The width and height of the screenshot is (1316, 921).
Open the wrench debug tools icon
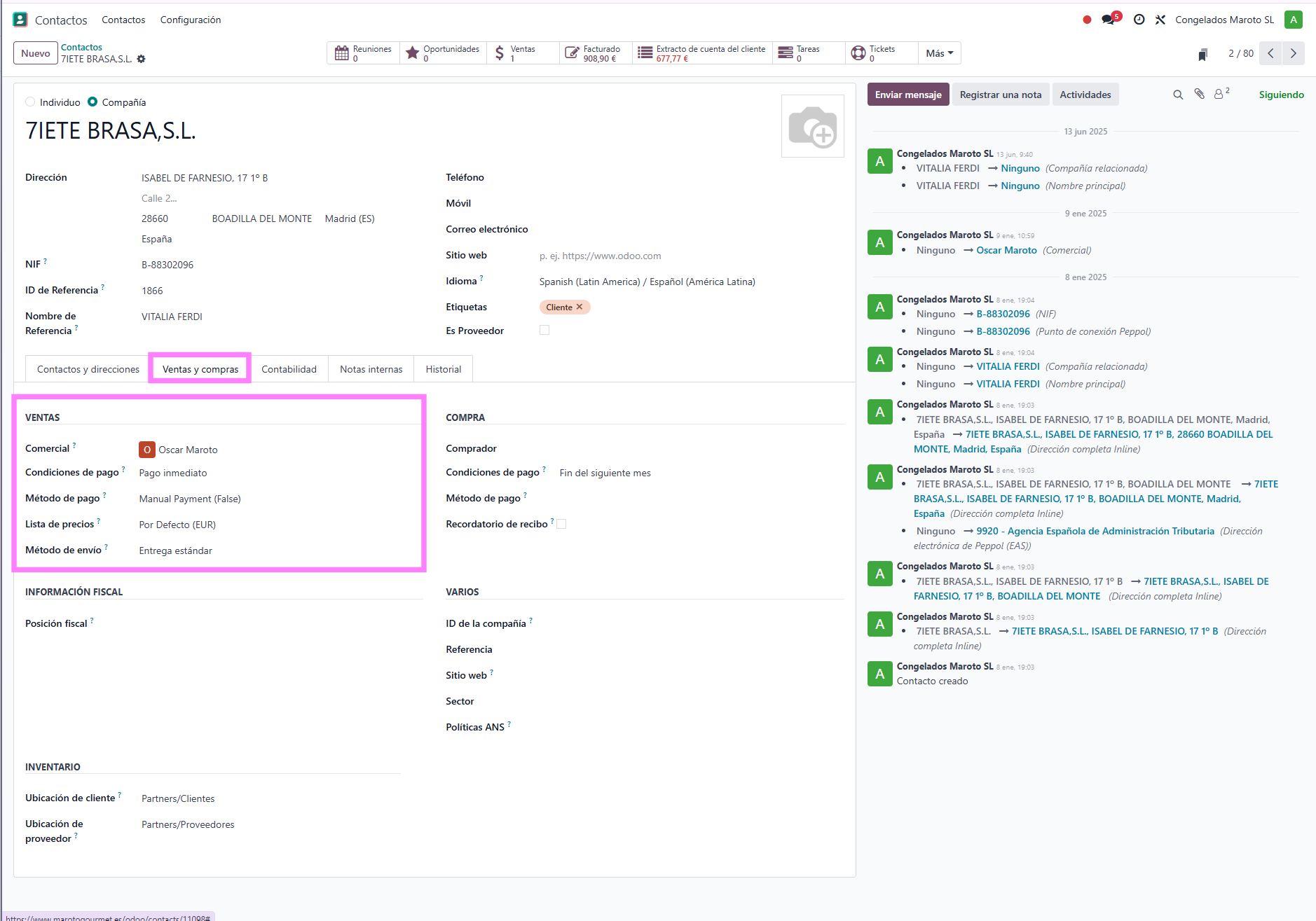pos(1160,20)
